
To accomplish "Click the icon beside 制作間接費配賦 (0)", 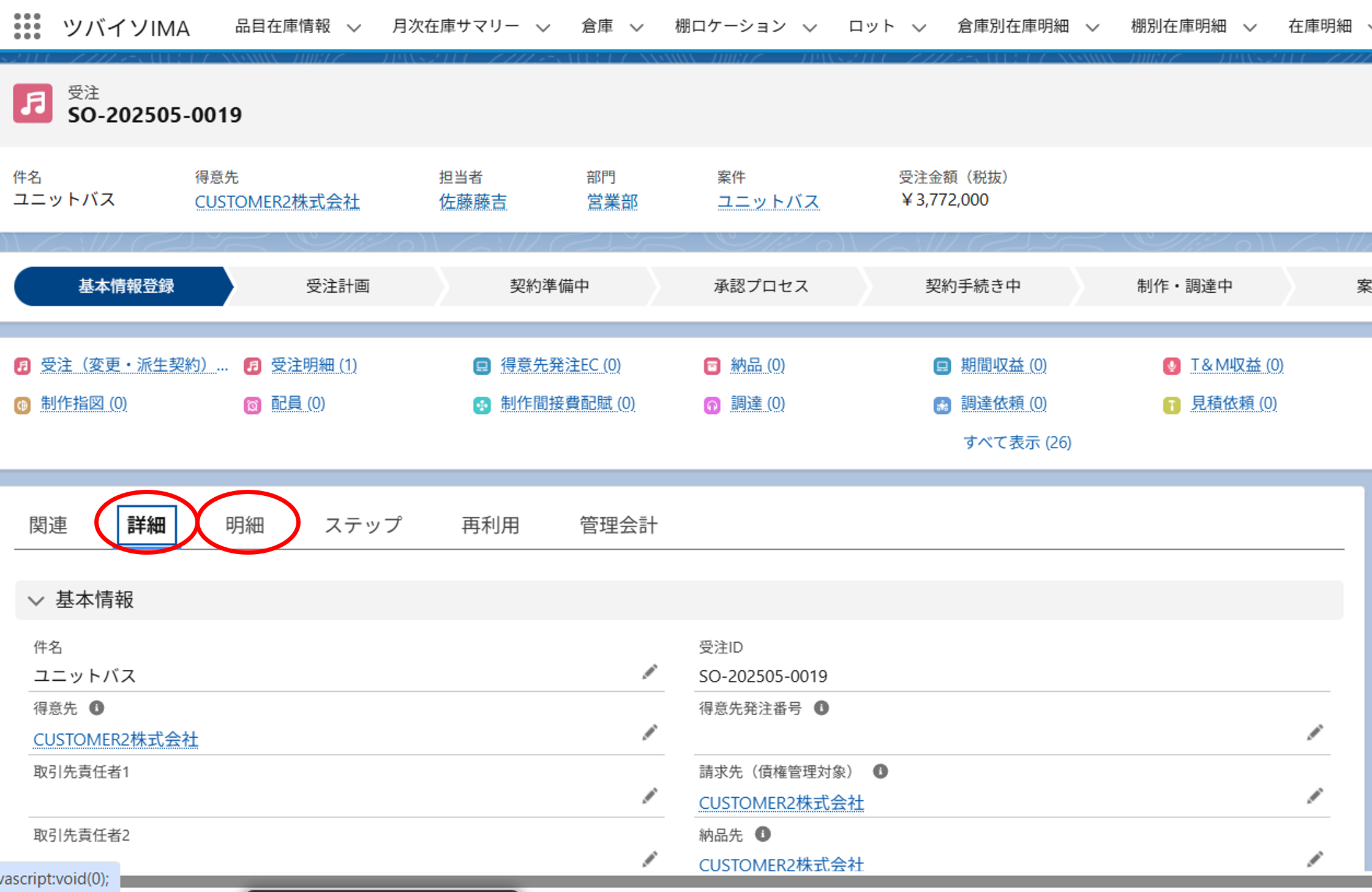I will (x=482, y=405).
